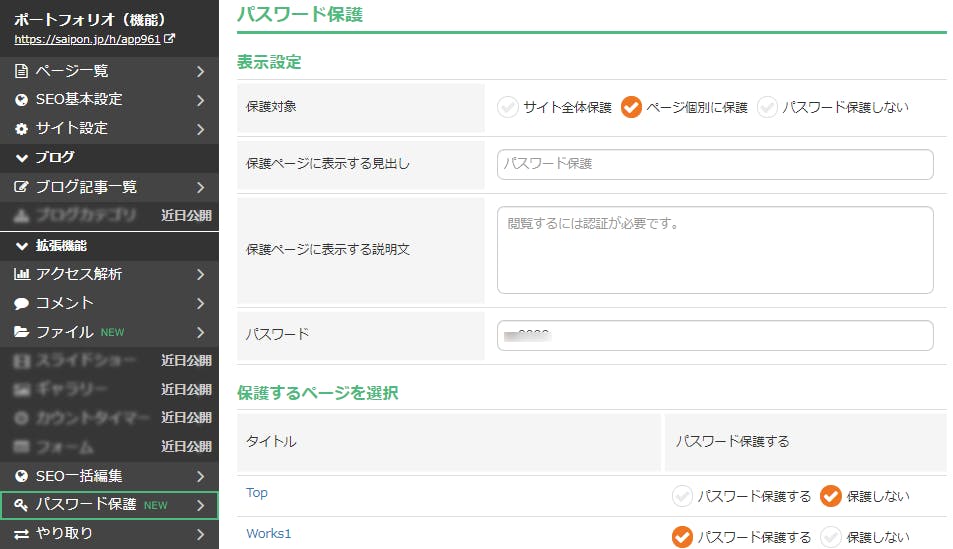Viewport: 953px width, 549px height.
Task: Click the external link icon beside site URL
Action: (x=170, y=40)
